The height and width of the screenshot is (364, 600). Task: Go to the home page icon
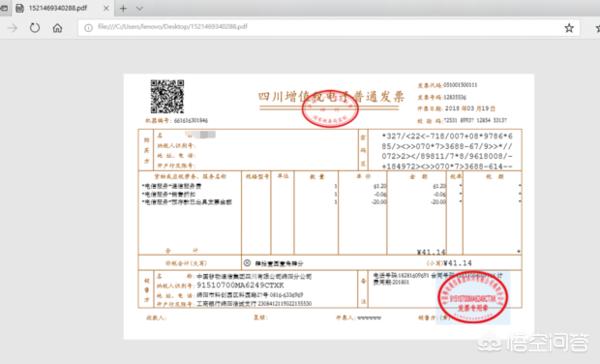(x=57, y=28)
